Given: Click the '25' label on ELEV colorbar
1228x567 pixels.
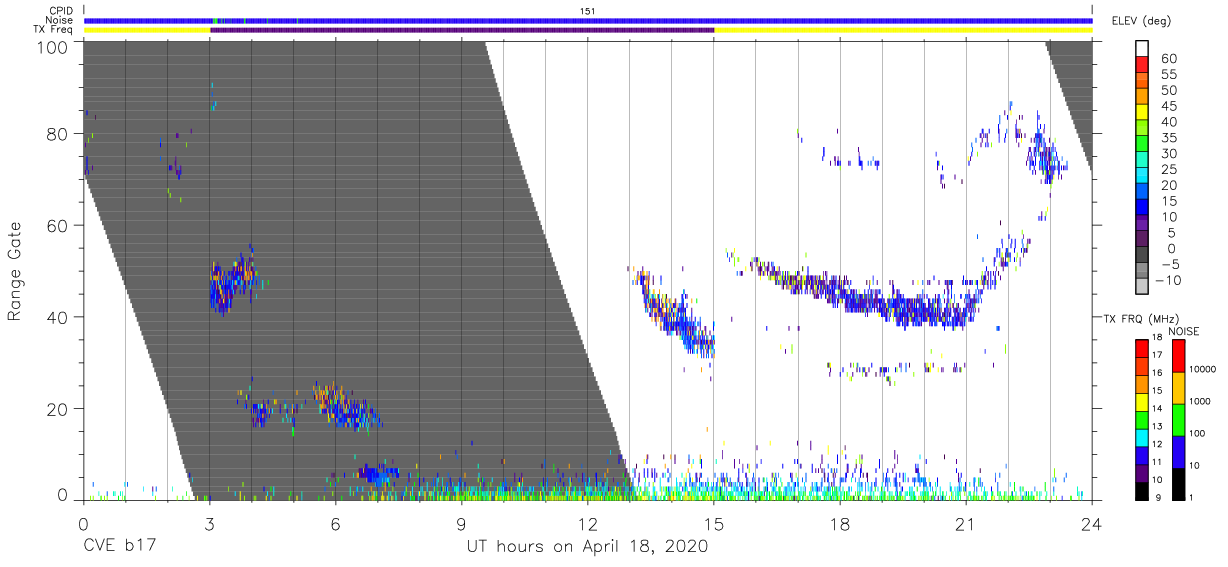Looking at the screenshot, I should click(1168, 169).
